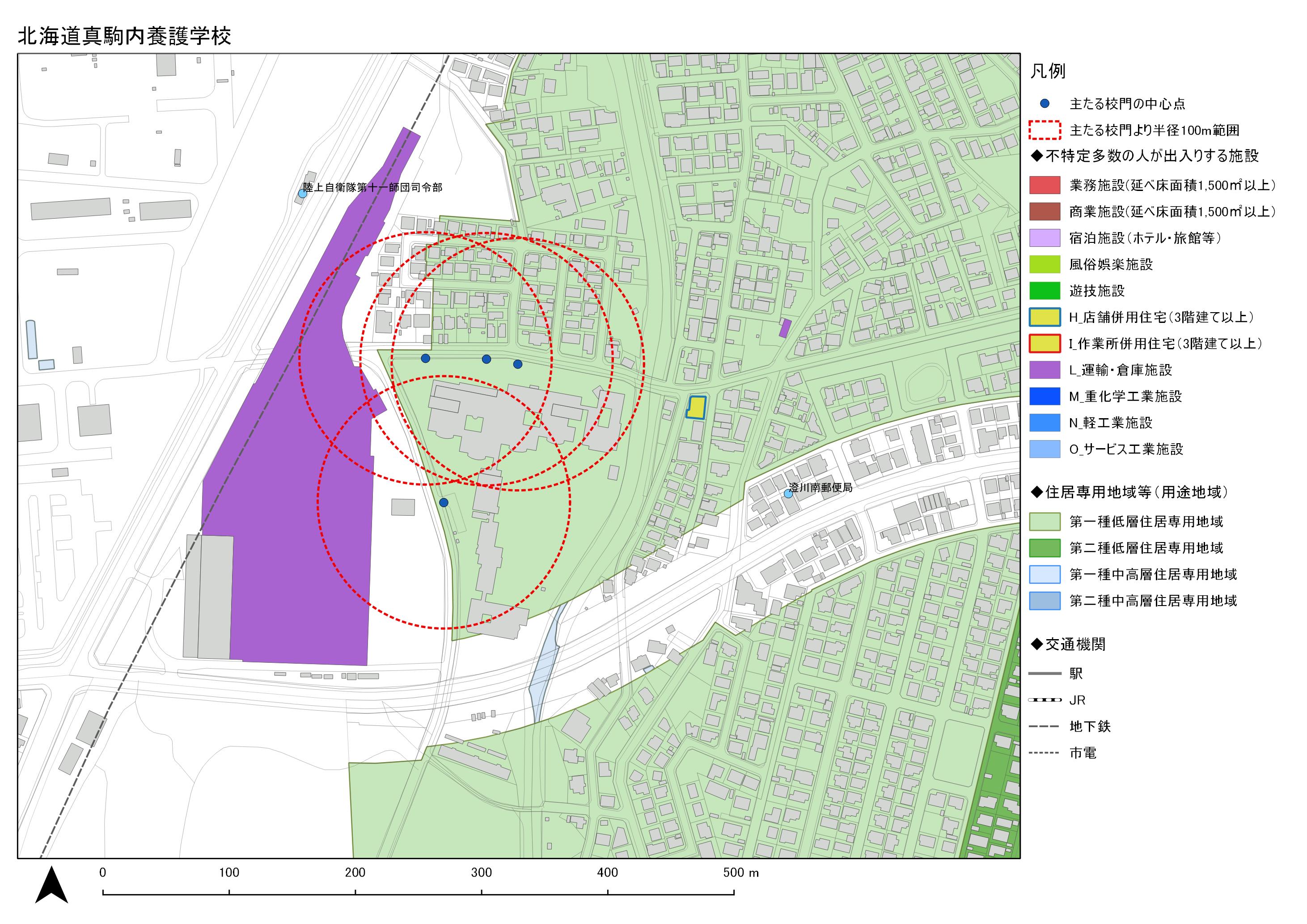Click the light-blue marker for 陸上自衛隊第十一師団司令部
Viewport: 1307px width, 924px height.
click(x=303, y=194)
